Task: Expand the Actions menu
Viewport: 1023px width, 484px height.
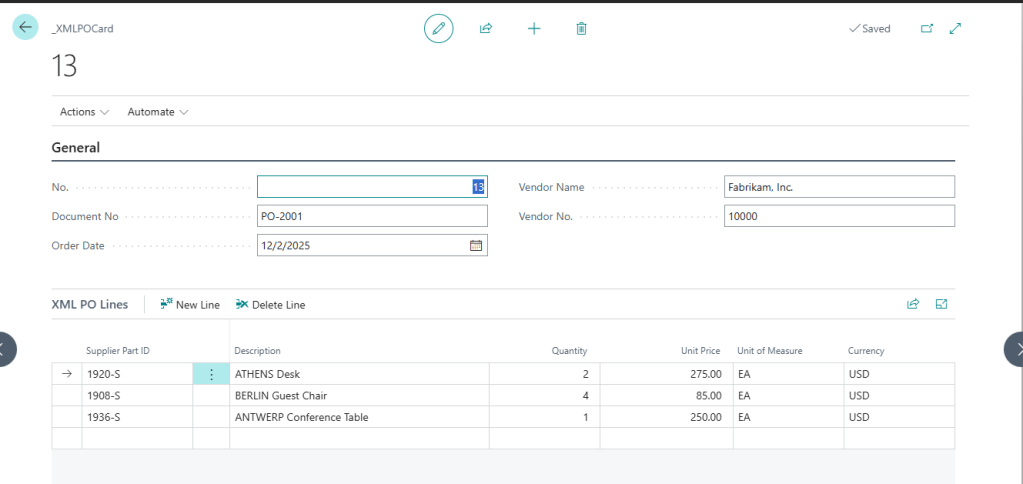Action: click(84, 112)
